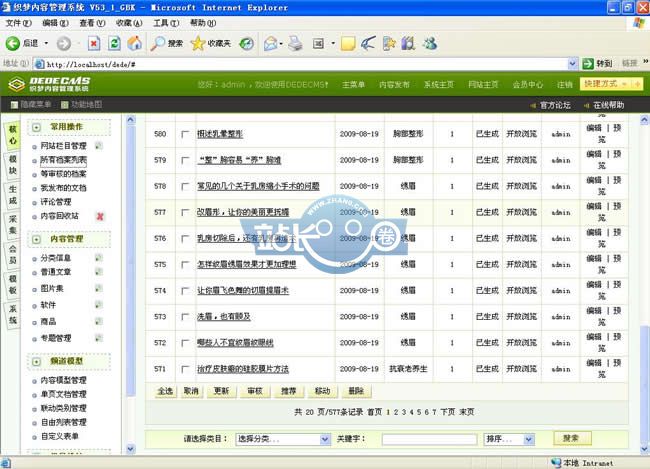
Task: Open the 帮助 menu
Action: [203, 23]
